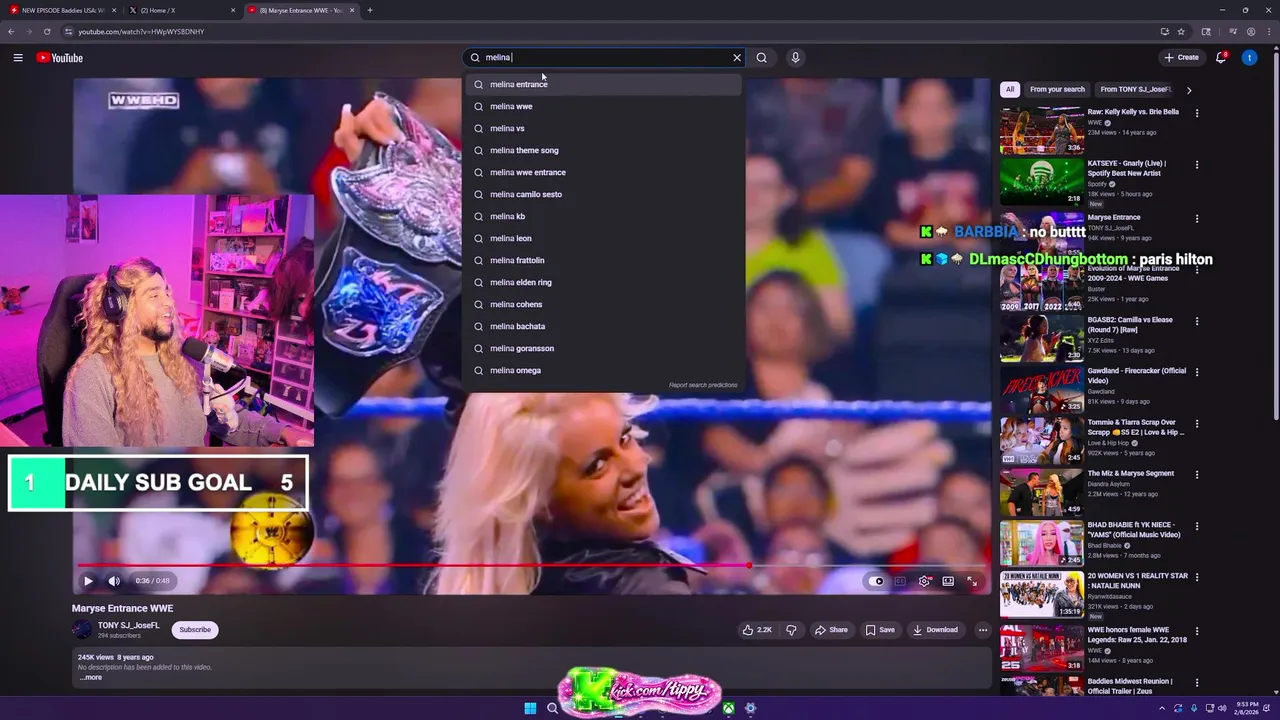Enter fullscreen on the video player
The image size is (1280, 720).
972,581
